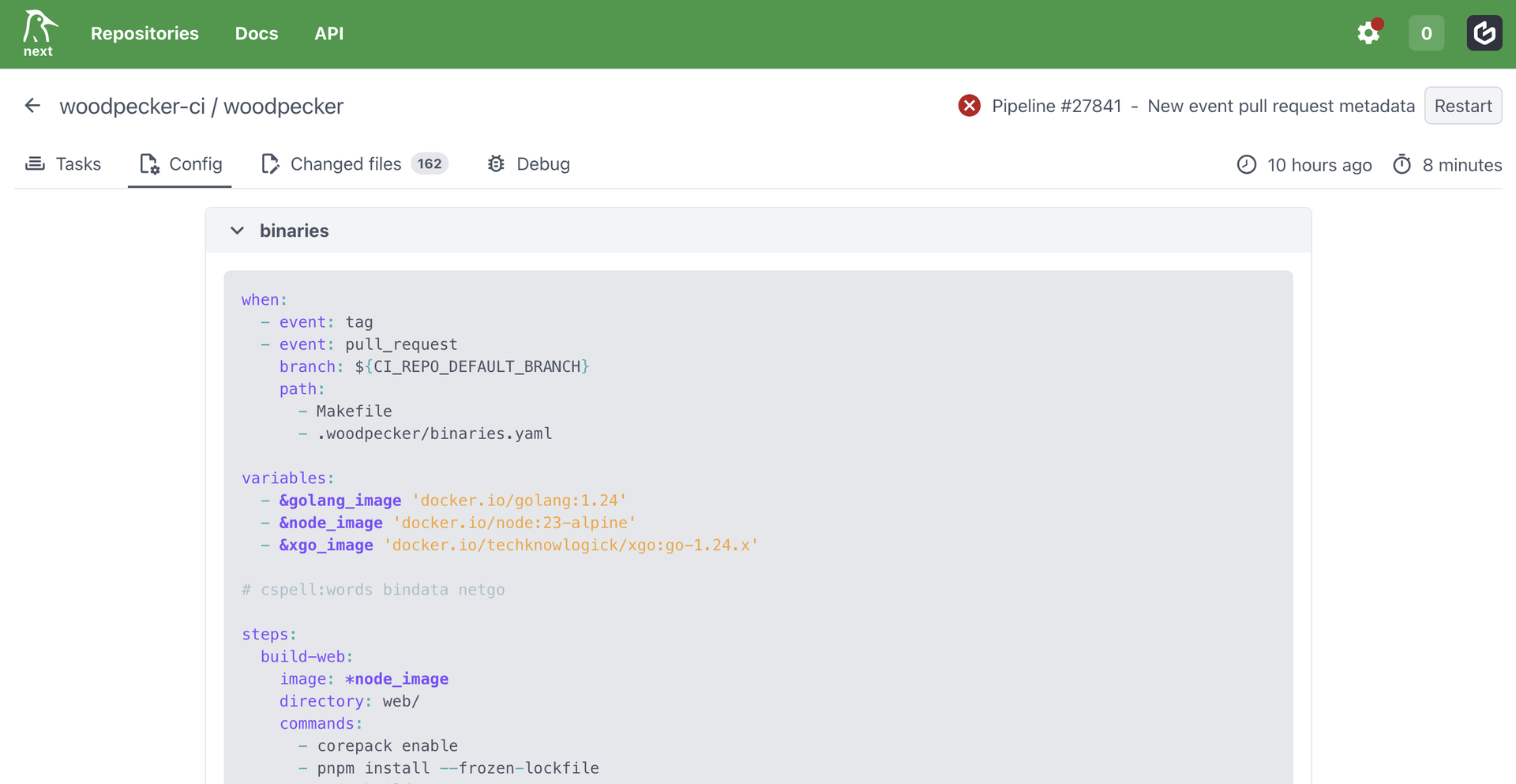Click the 'variables:' key
The height and width of the screenshot is (784, 1516).
[288, 478]
